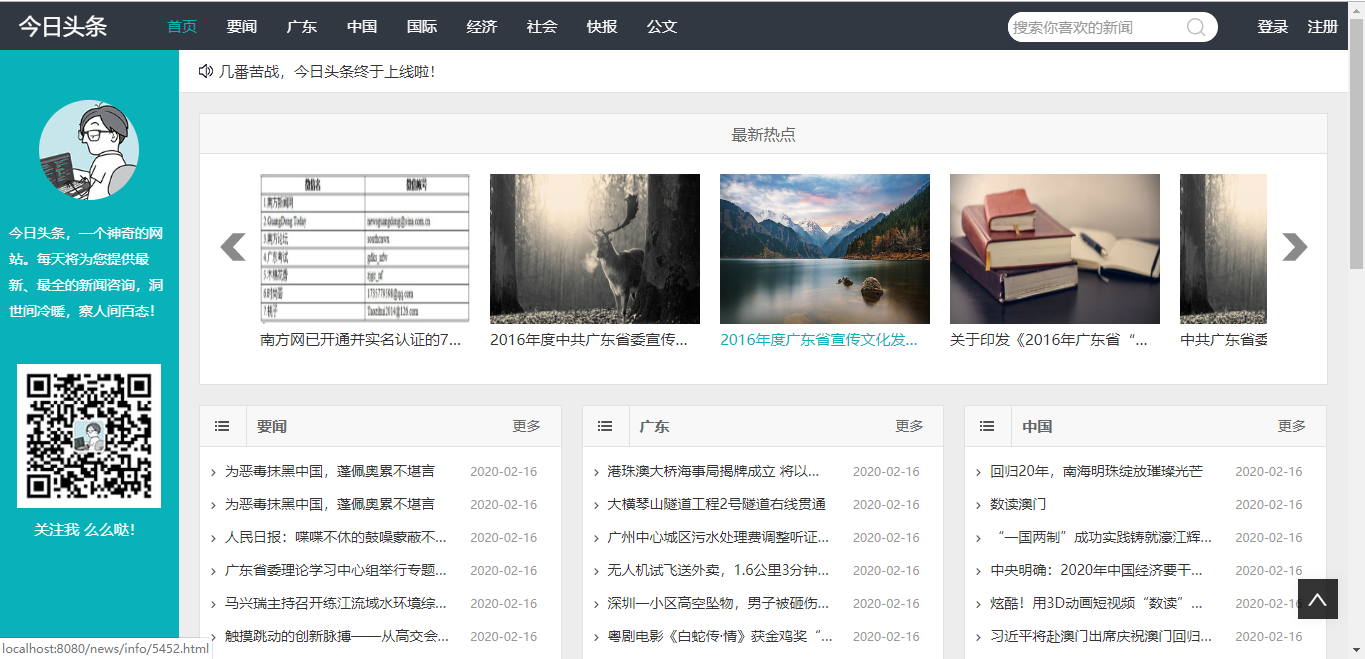Open the 社会 navigation item
Screen dimensions: 1365x659
tap(542, 27)
